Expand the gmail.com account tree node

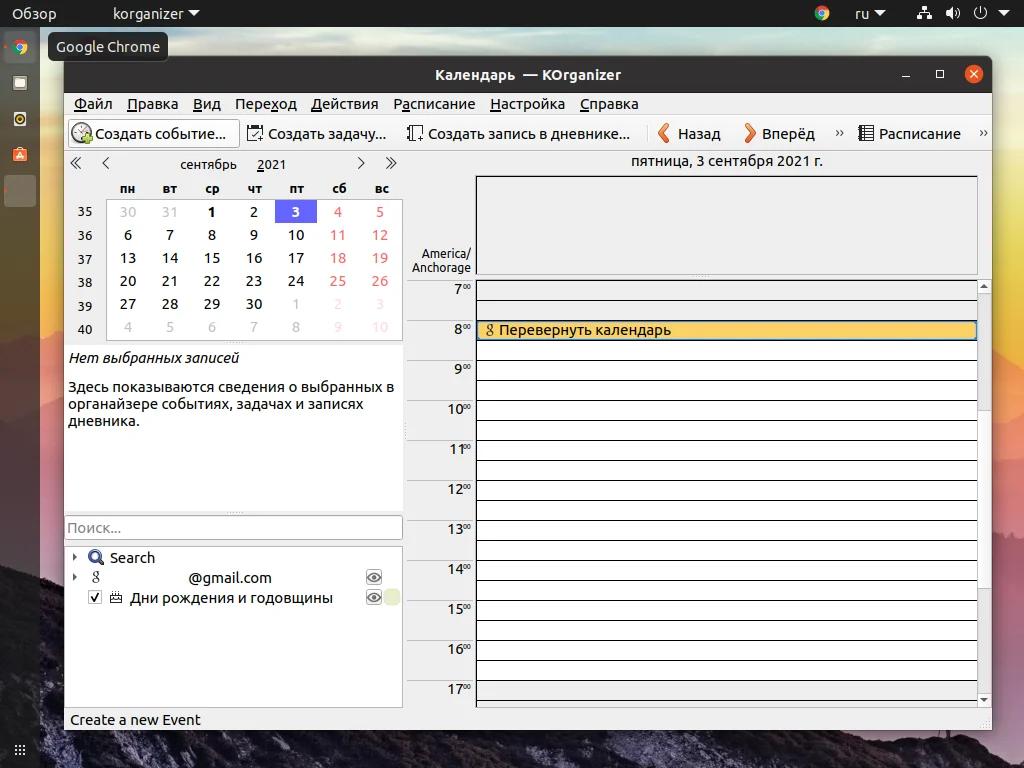point(75,578)
